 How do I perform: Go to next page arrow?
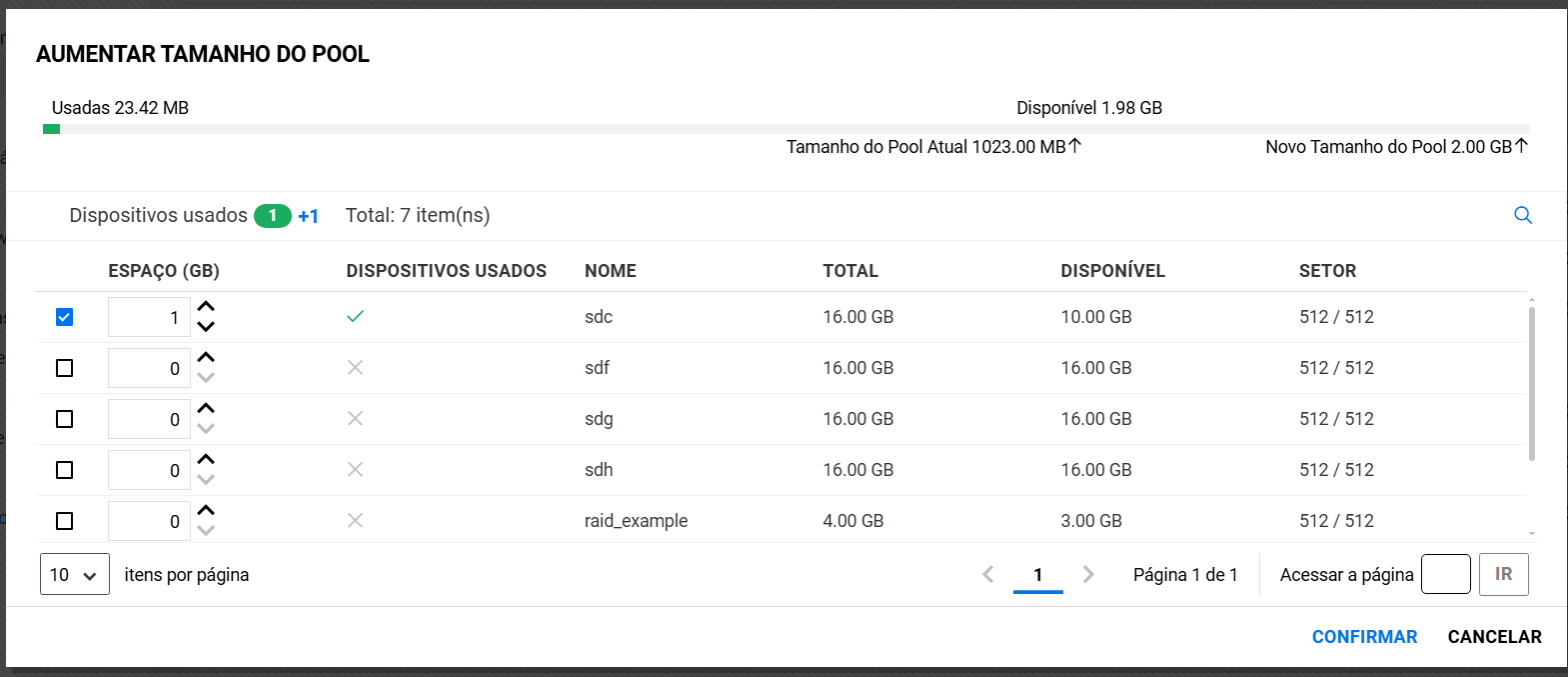coord(1088,574)
